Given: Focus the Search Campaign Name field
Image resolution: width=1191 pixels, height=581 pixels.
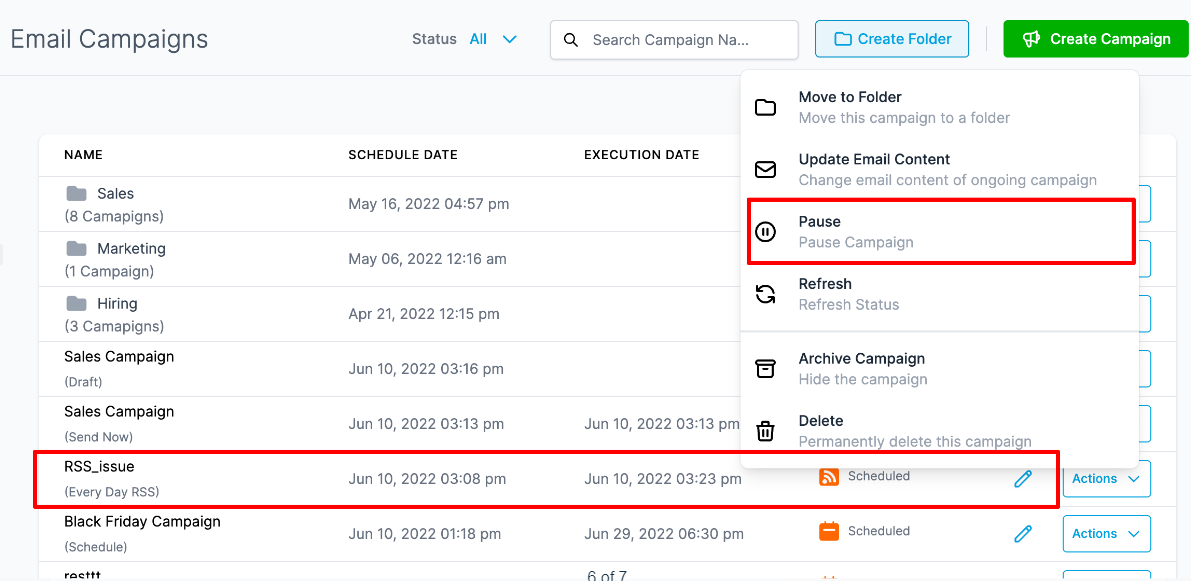Looking at the screenshot, I should click(674, 39).
